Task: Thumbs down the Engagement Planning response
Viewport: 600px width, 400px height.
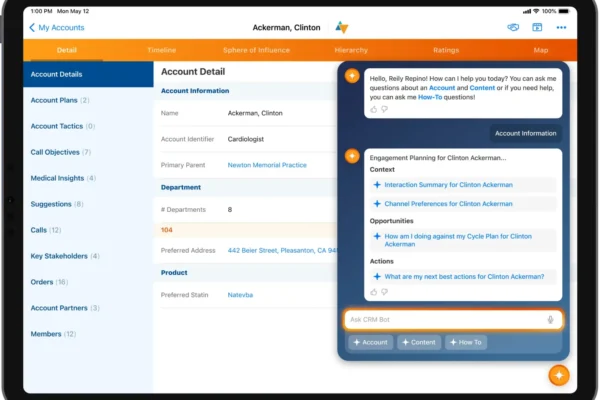Action: 385,292
